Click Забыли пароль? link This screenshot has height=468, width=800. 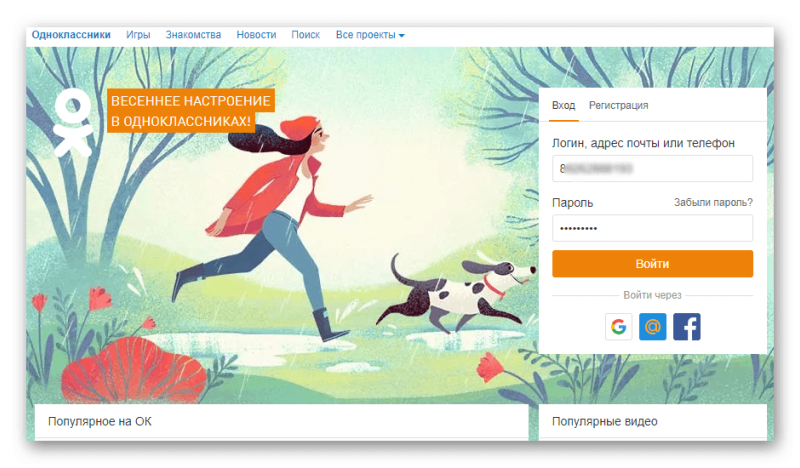(713, 202)
